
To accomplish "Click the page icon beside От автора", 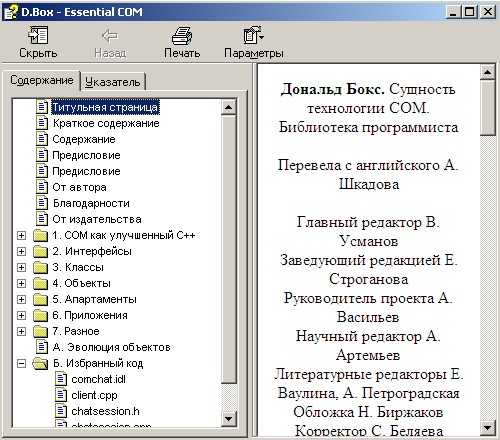I will click(x=42, y=187).
